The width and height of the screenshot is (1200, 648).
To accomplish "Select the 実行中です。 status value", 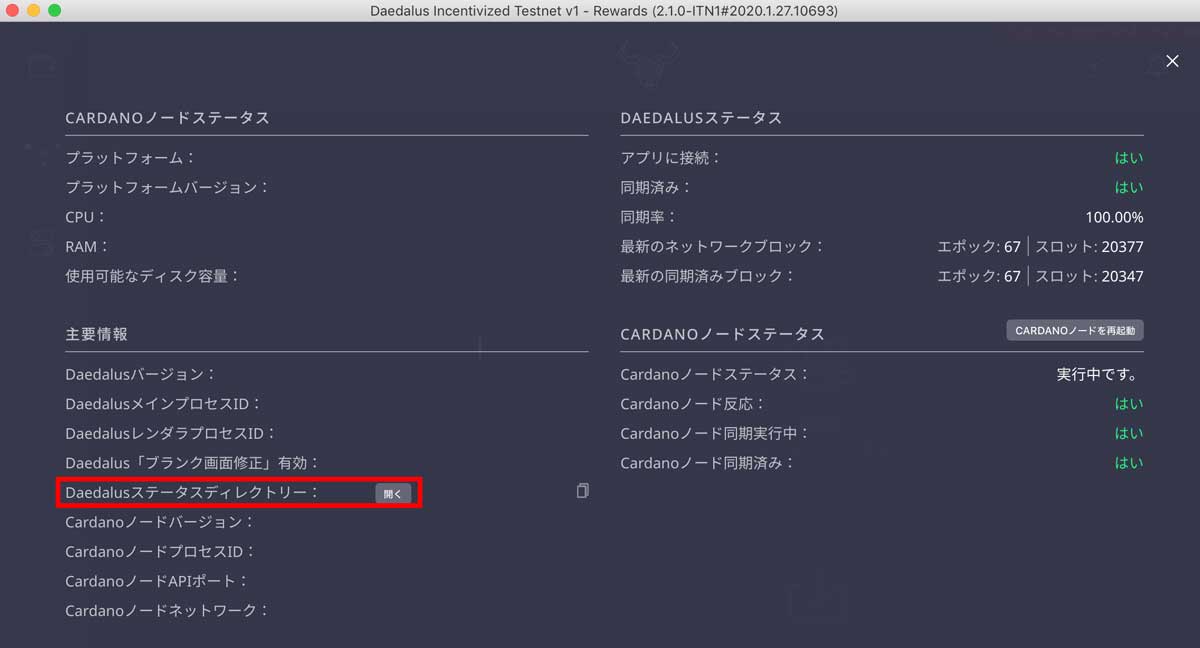I will [1100, 374].
